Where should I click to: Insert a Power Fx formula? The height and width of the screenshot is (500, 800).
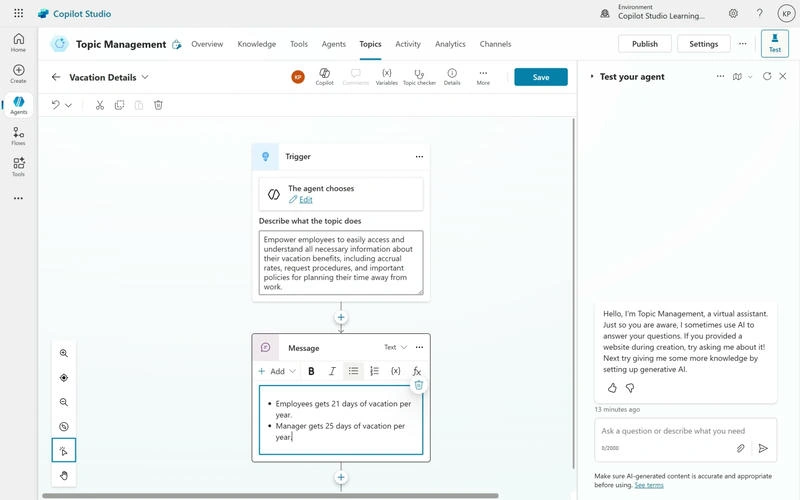417,371
